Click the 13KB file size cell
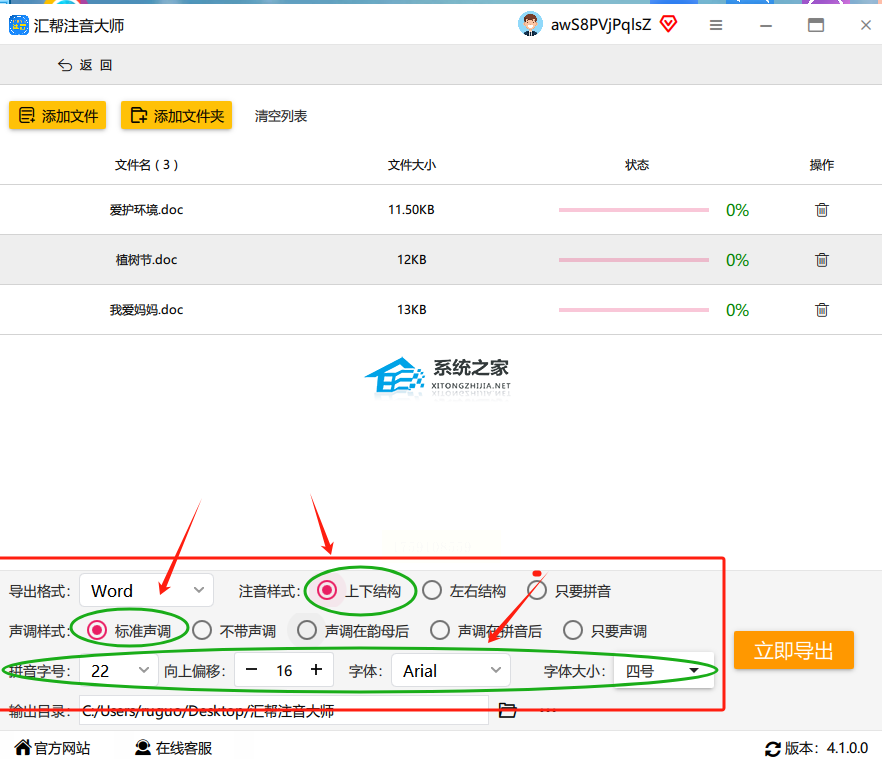 (412, 310)
